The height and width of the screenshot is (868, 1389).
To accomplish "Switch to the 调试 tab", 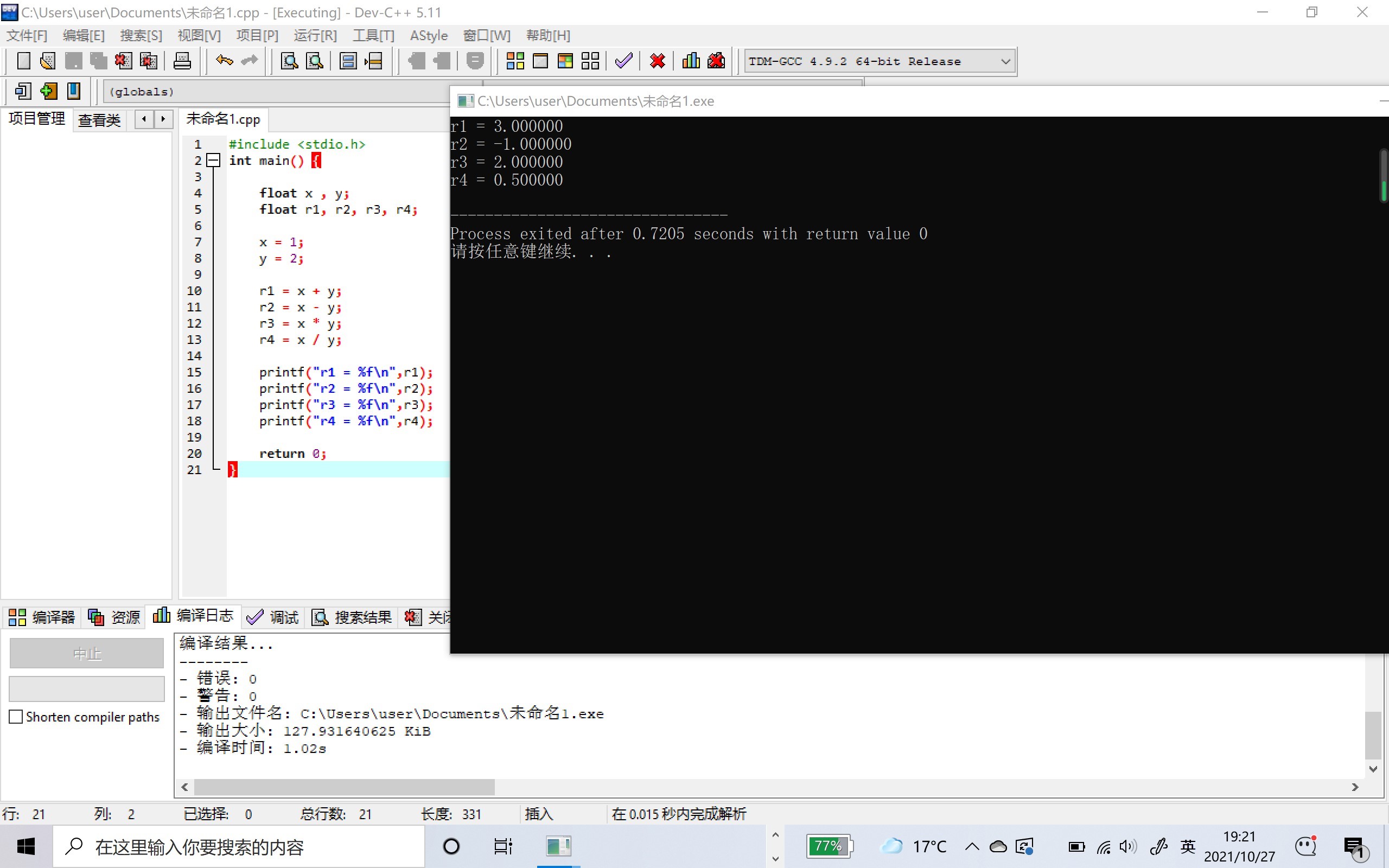I will [x=273, y=617].
